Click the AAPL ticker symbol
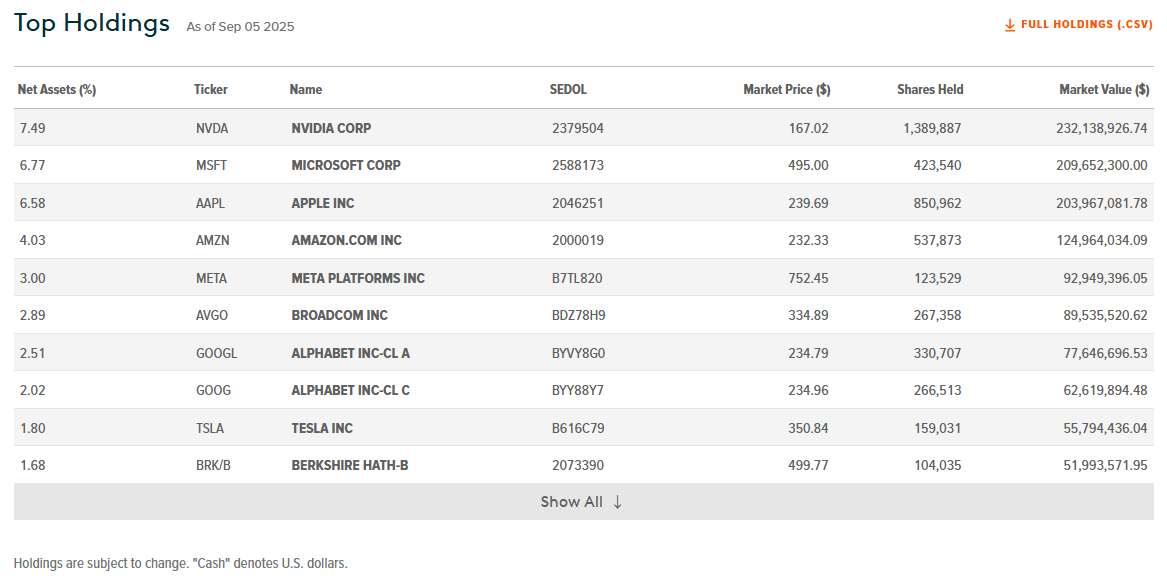The image size is (1167, 583). point(211,203)
